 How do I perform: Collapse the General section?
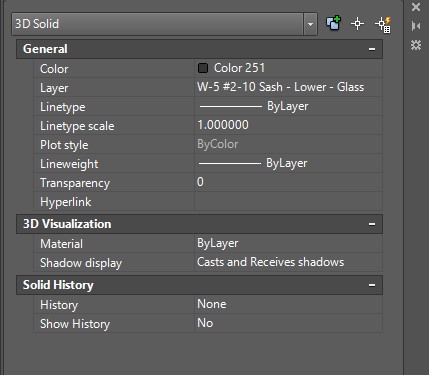pos(372,49)
